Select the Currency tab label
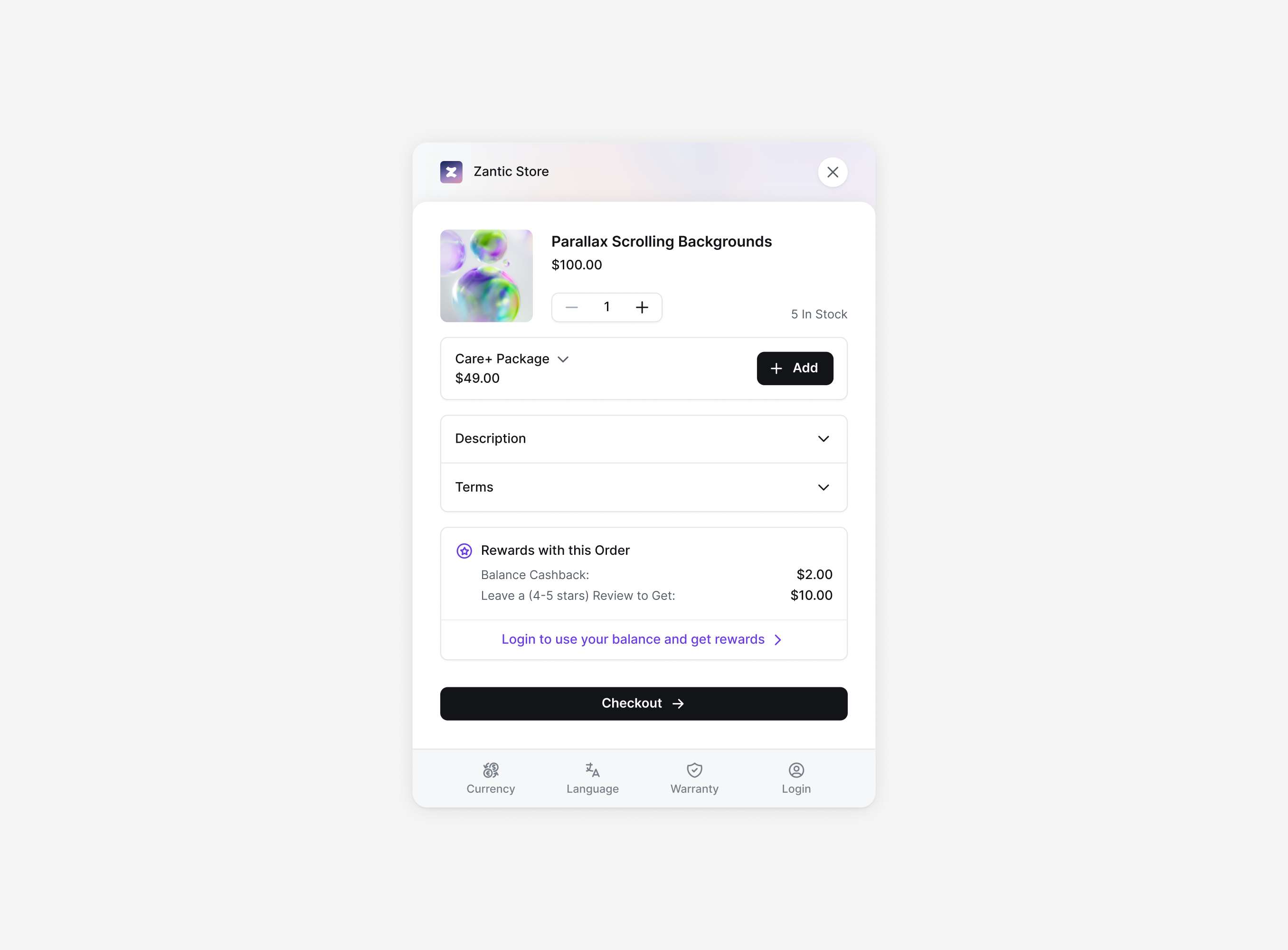 [x=491, y=788]
